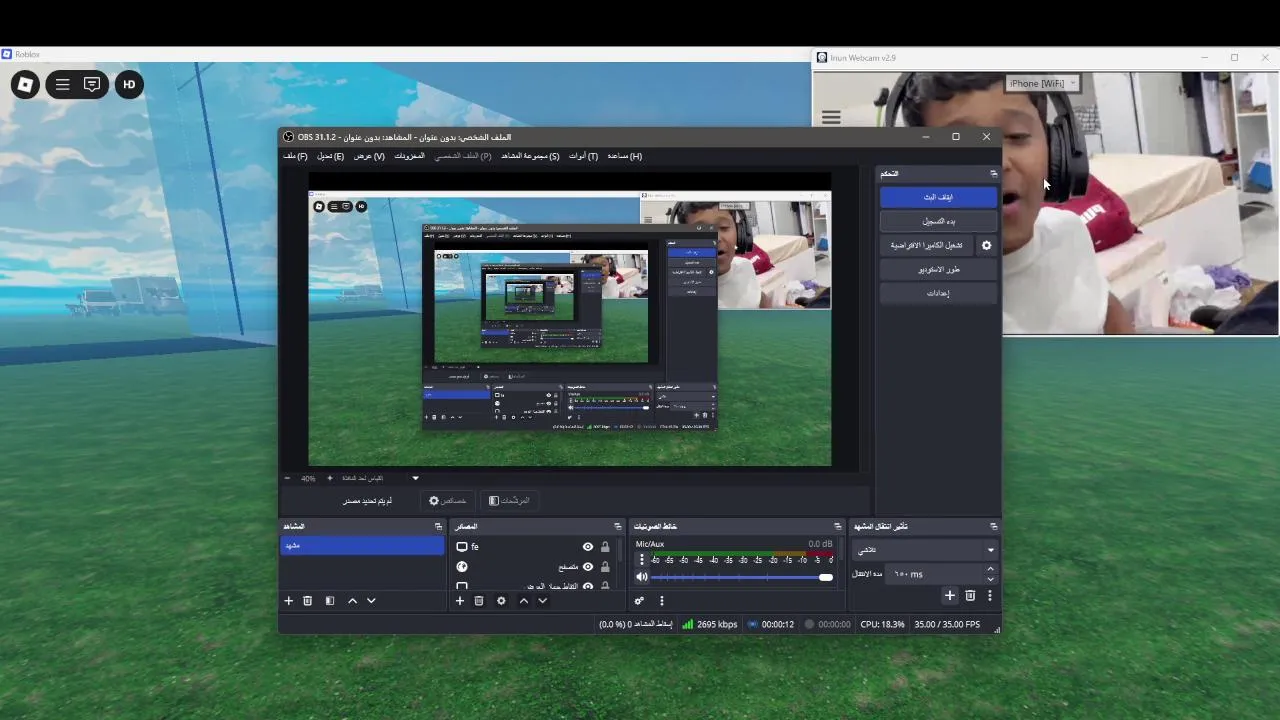This screenshot has height=720, width=1280.
Task: Click the blue Stop Streaming button
Action: pos(938,197)
